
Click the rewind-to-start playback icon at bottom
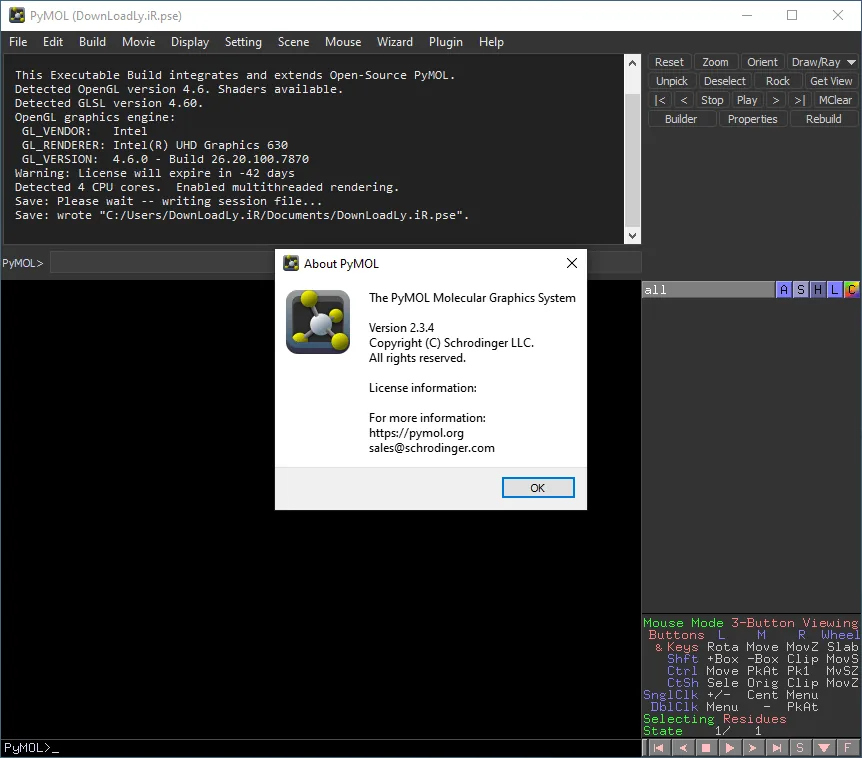click(x=659, y=748)
